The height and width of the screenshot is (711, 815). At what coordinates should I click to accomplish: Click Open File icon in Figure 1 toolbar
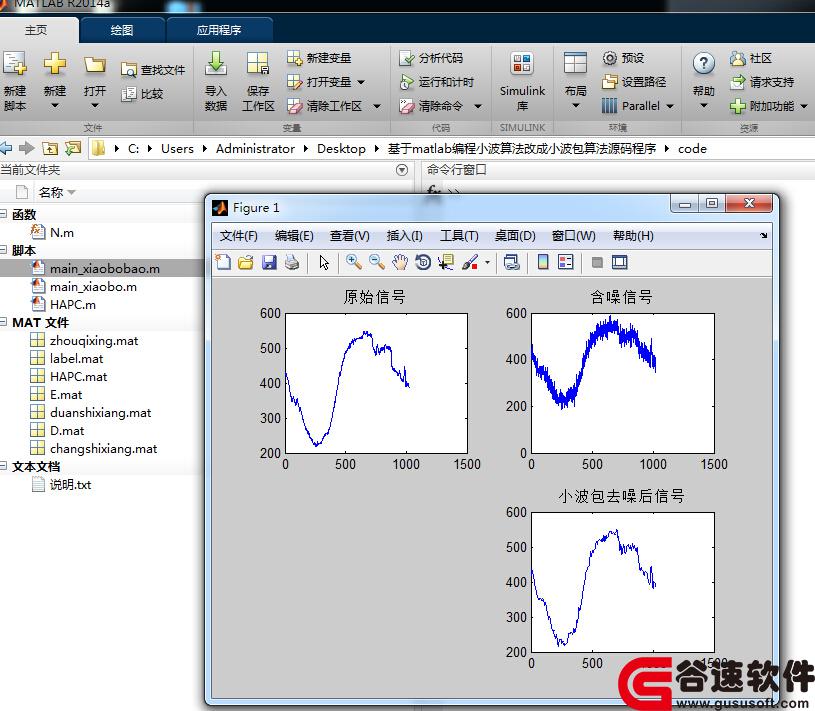(246, 262)
